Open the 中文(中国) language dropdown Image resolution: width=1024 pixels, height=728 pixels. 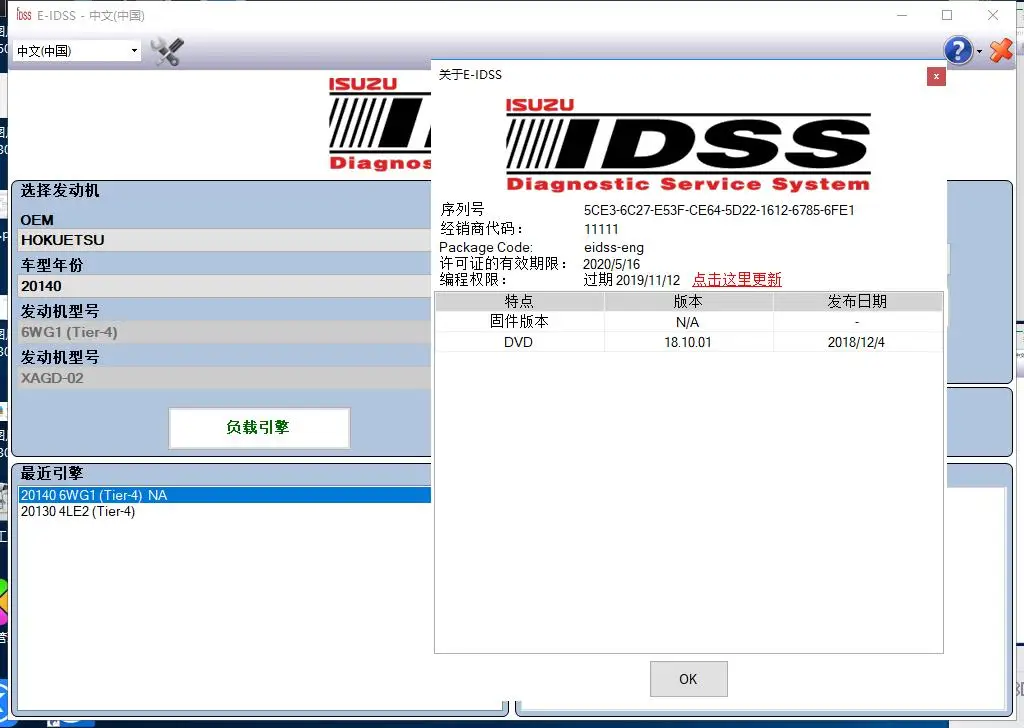76,50
